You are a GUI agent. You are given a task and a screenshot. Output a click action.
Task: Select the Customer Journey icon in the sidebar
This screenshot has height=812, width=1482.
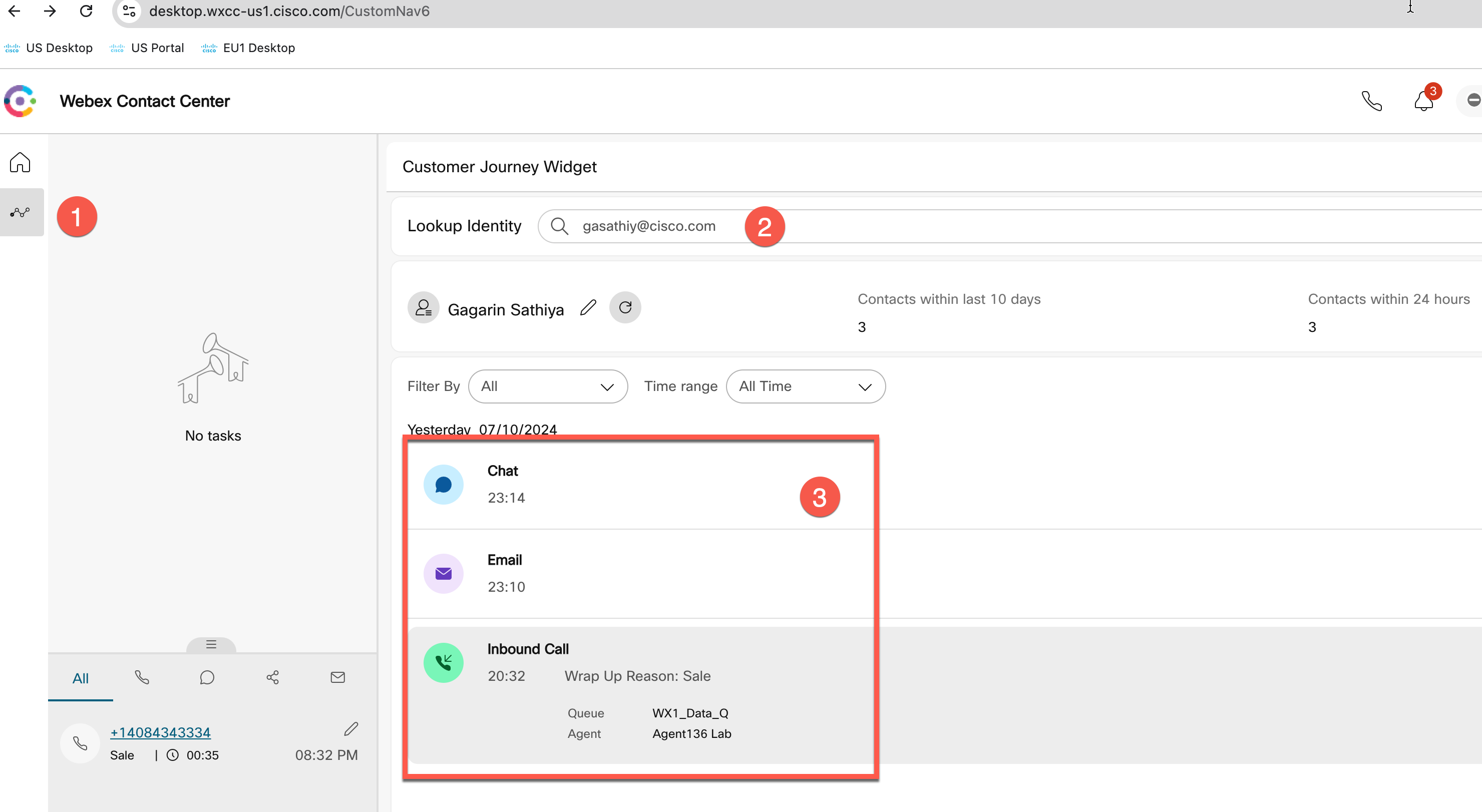(x=20, y=212)
